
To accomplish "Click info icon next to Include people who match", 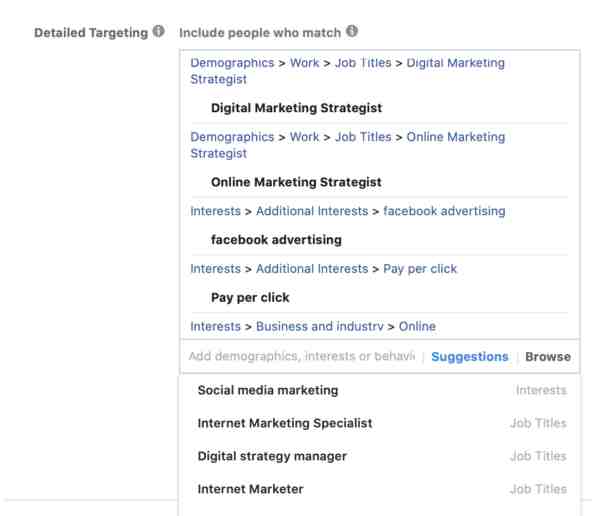I will 352,31.
